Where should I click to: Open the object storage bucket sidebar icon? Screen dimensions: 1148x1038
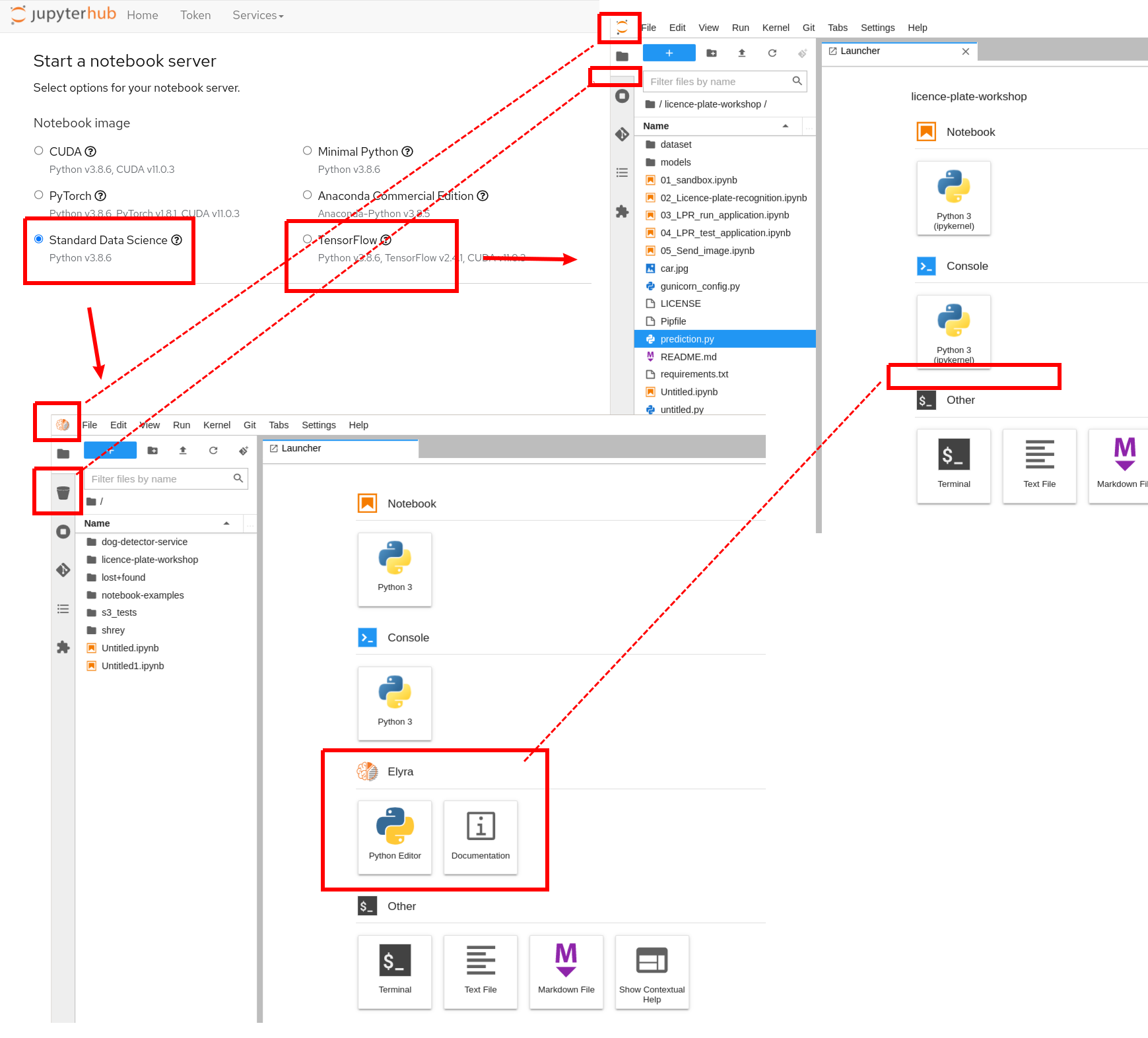coord(63,493)
